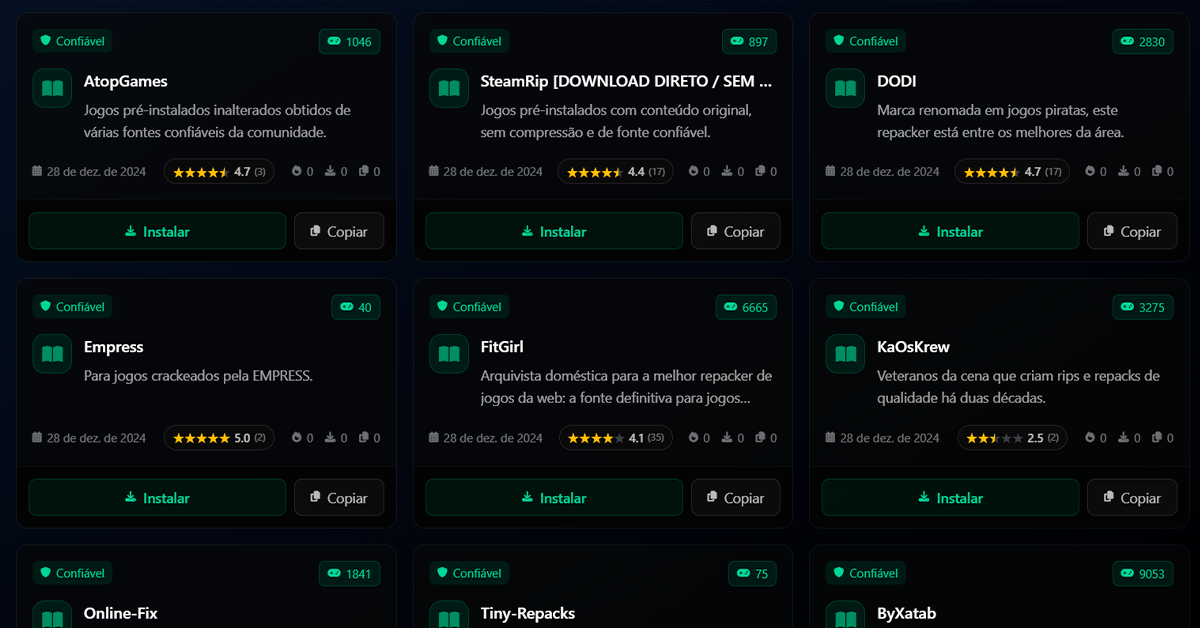Click the games count badge showing 6665
This screenshot has height=628, width=1200.
(x=746, y=307)
